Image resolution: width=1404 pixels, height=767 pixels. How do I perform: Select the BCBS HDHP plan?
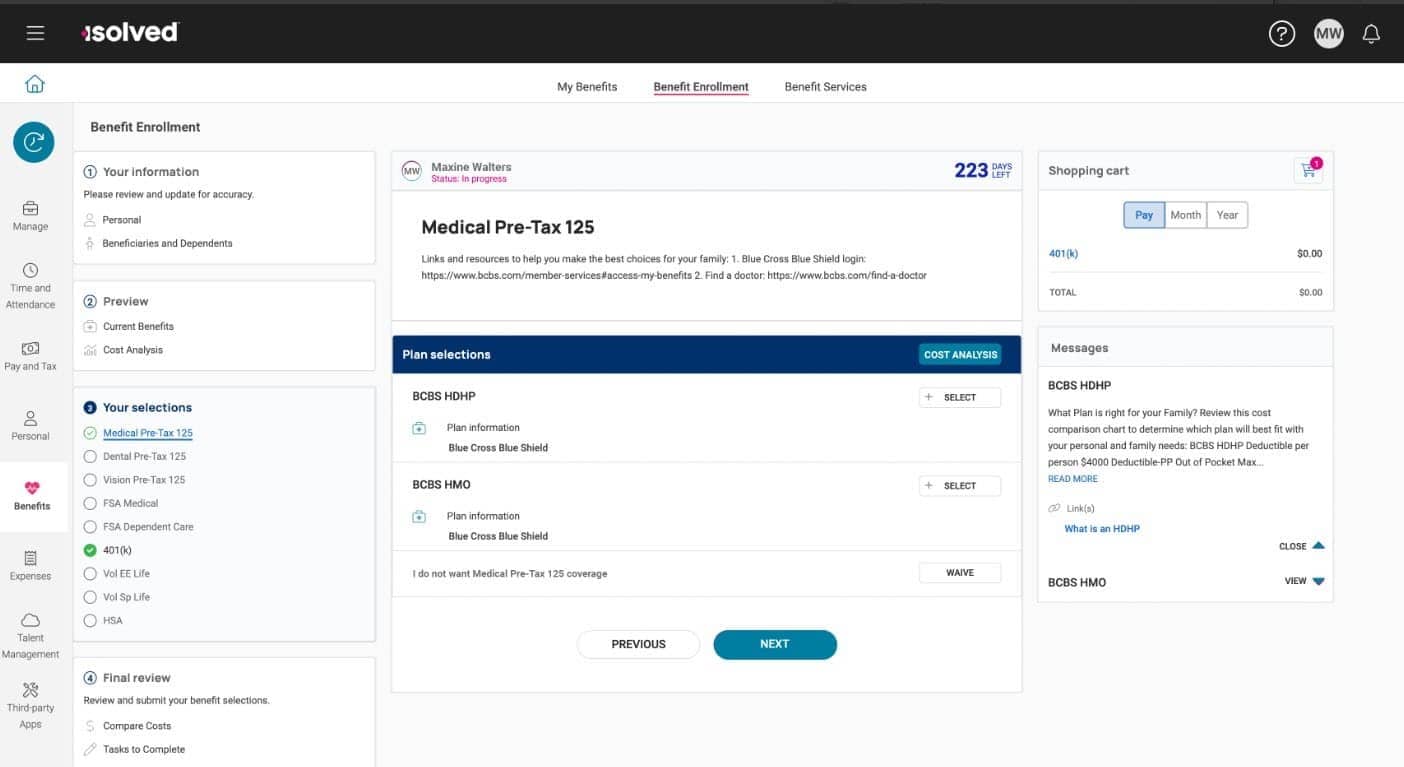[x=960, y=397]
